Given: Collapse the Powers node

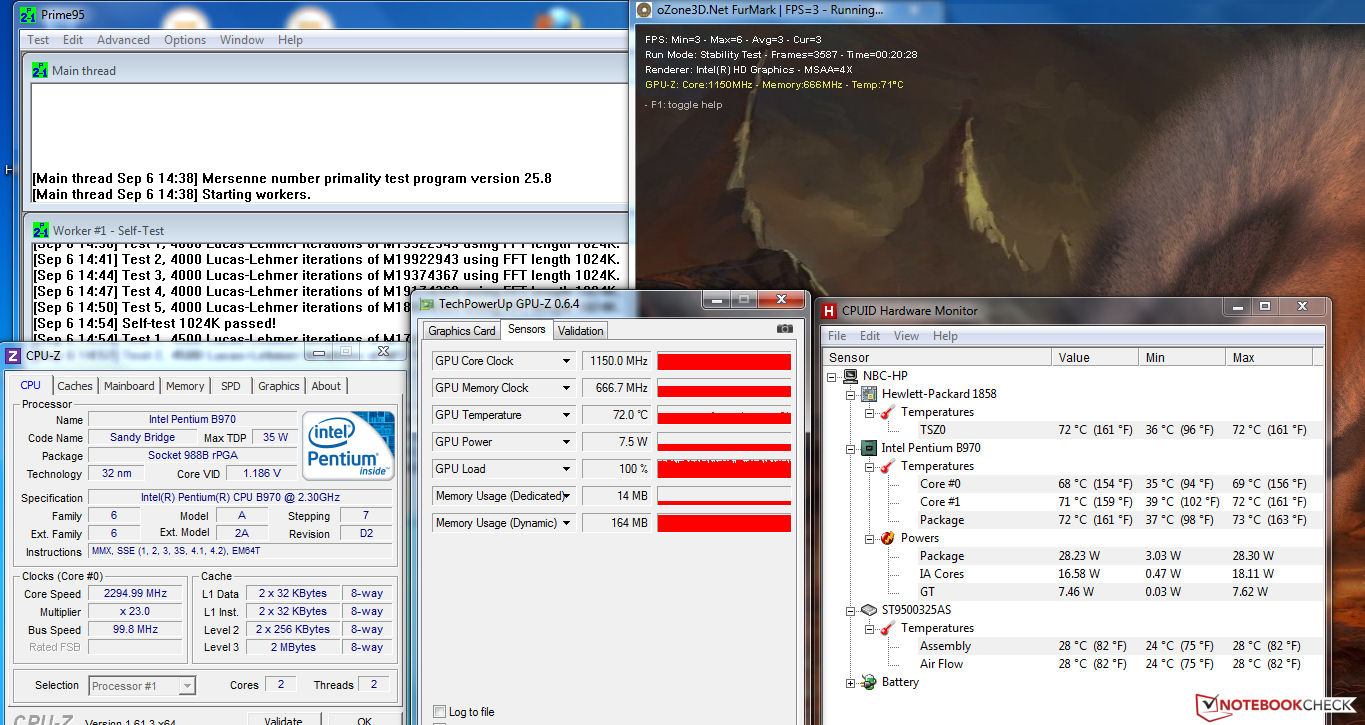Looking at the screenshot, I should click(x=869, y=539).
